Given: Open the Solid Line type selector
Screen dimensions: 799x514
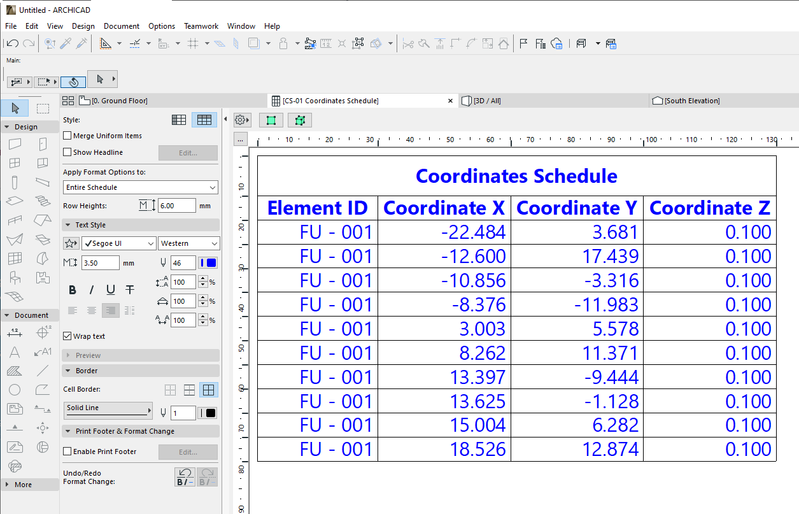Looking at the screenshot, I should [x=109, y=409].
